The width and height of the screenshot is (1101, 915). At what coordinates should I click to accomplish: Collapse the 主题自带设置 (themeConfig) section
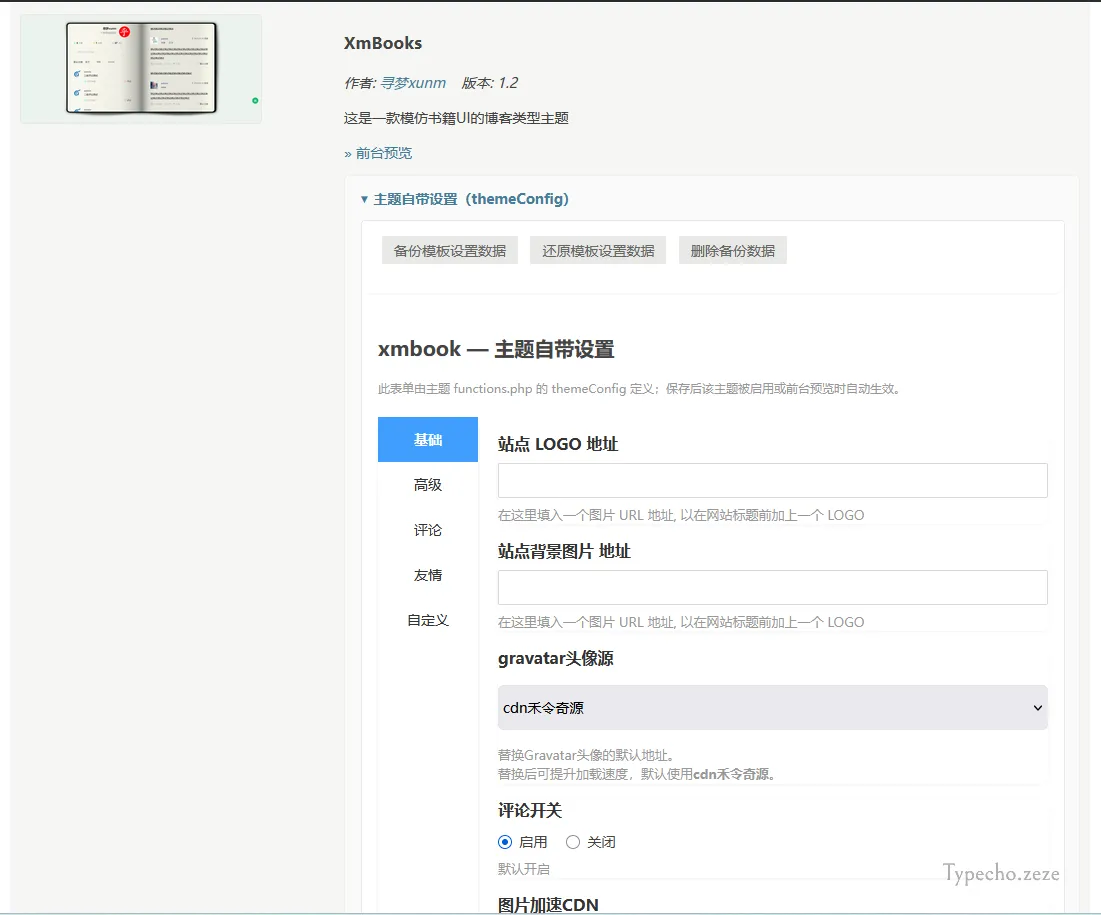pyautogui.click(x=464, y=199)
